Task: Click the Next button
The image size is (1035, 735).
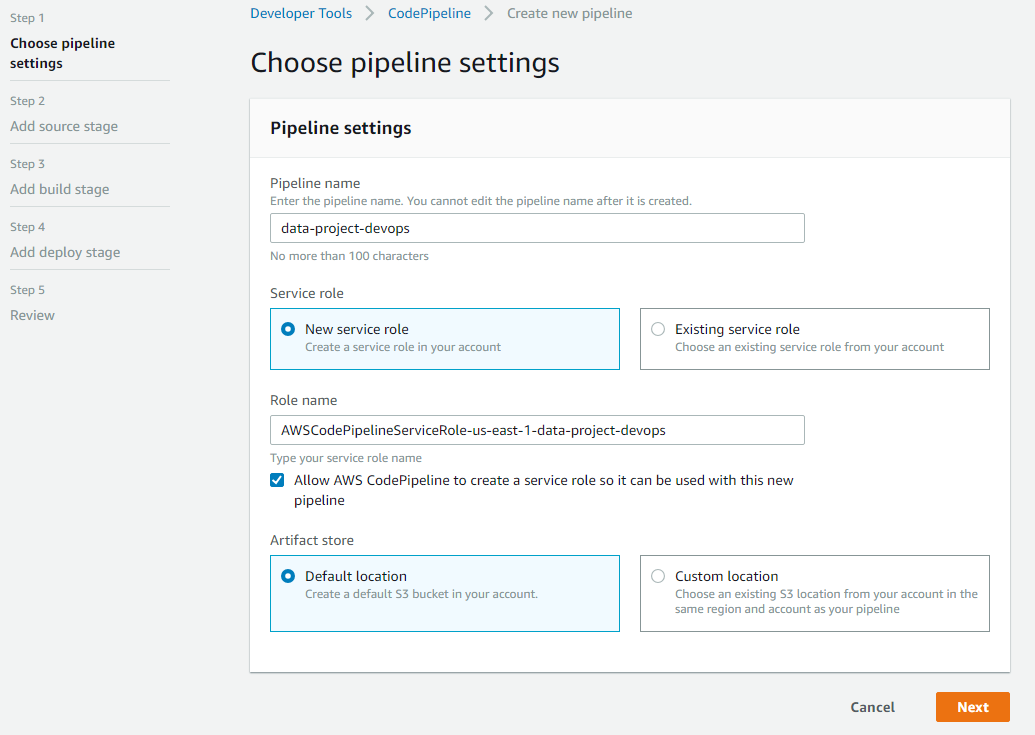Action: click(972, 707)
